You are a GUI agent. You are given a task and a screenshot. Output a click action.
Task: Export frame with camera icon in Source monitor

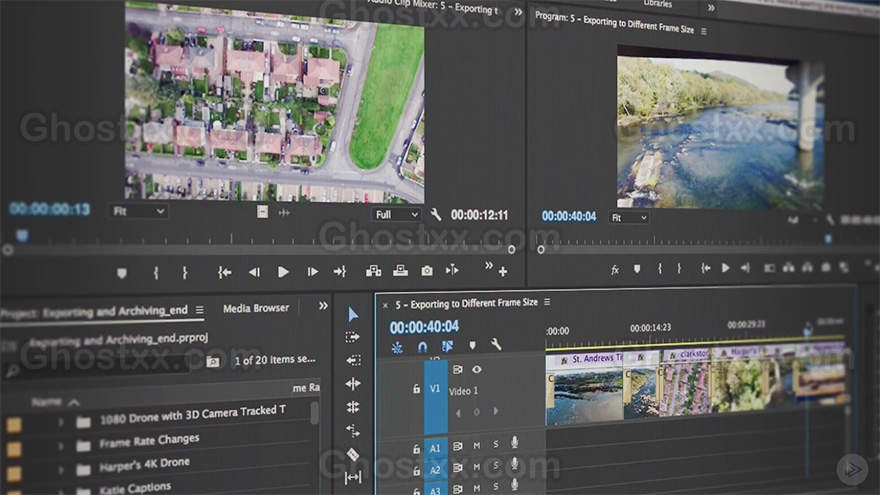(427, 271)
